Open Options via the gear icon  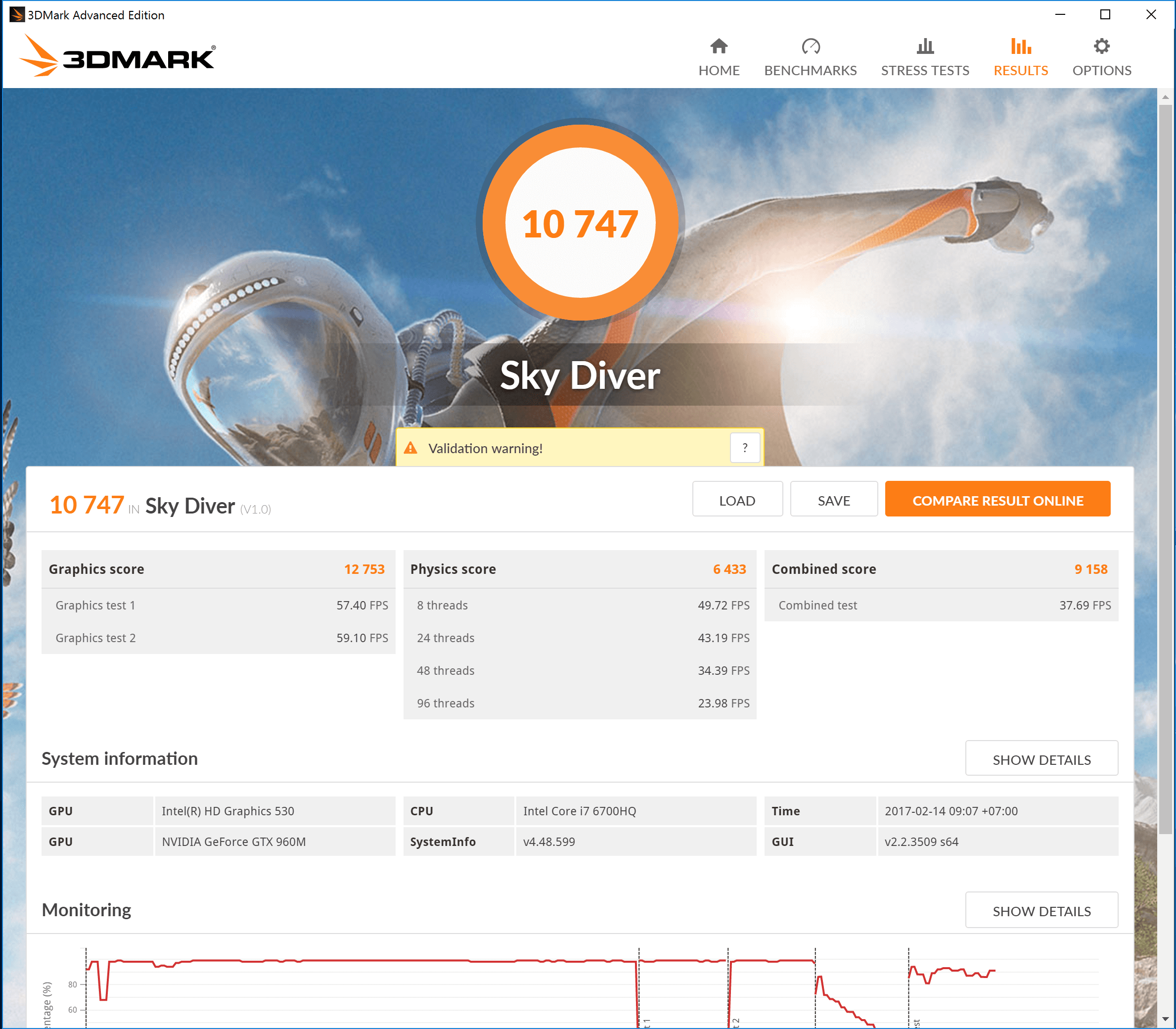pyautogui.click(x=1101, y=46)
